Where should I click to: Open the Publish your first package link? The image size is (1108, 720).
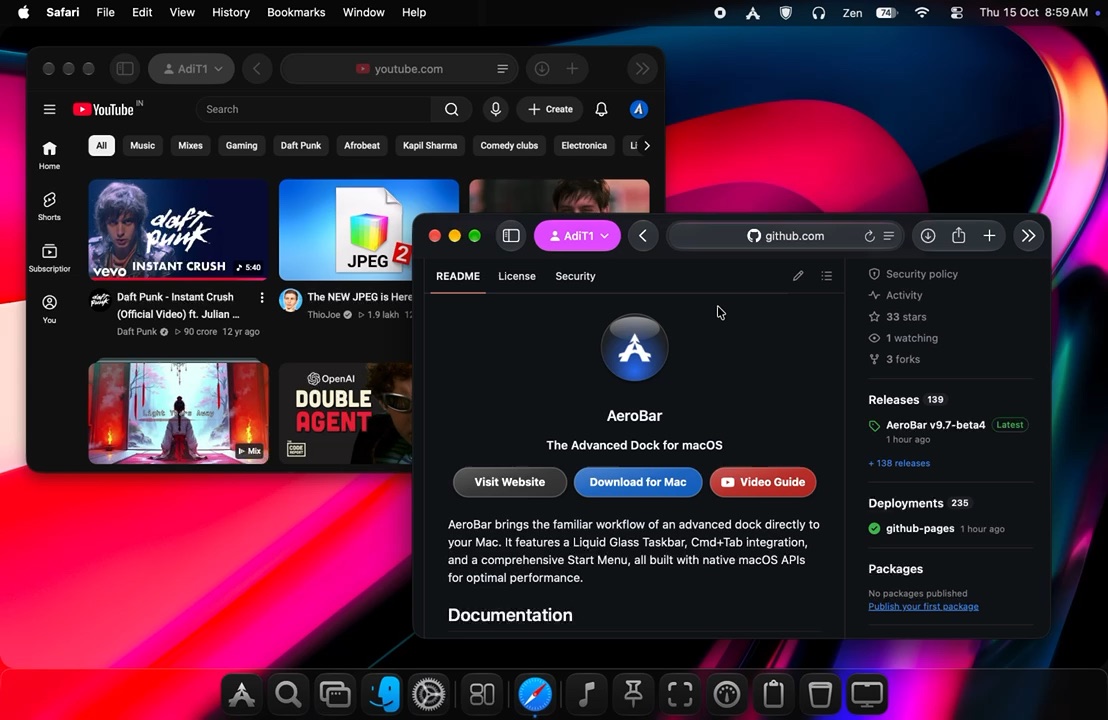(x=923, y=606)
